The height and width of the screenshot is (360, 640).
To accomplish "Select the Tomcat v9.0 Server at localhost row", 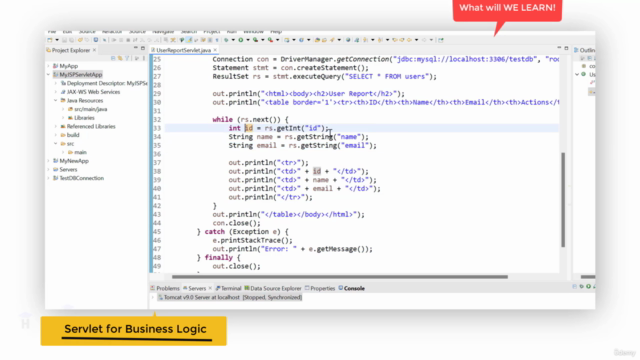I will click(x=230, y=297).
